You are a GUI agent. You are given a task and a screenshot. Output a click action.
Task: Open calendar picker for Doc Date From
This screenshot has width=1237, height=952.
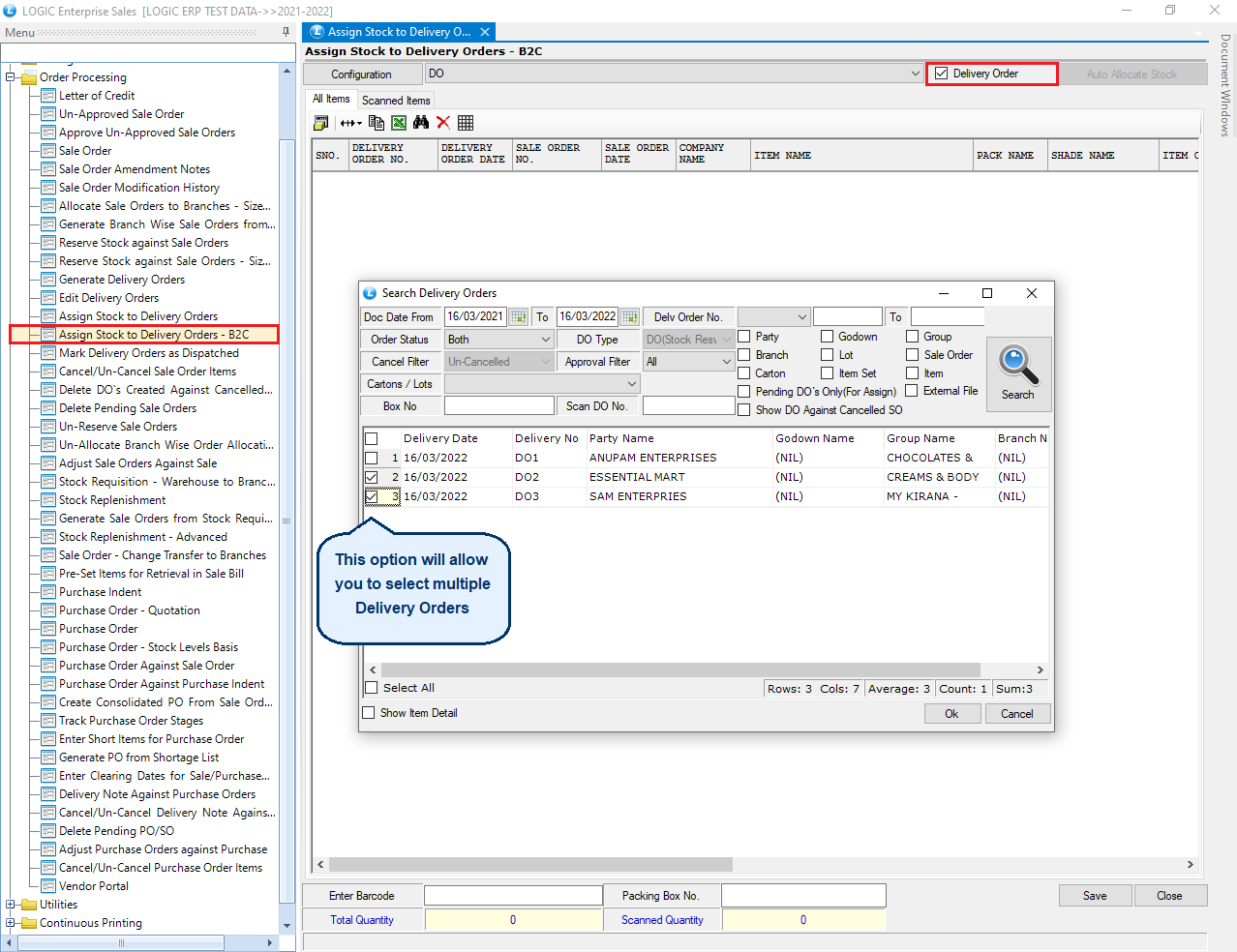519,317
